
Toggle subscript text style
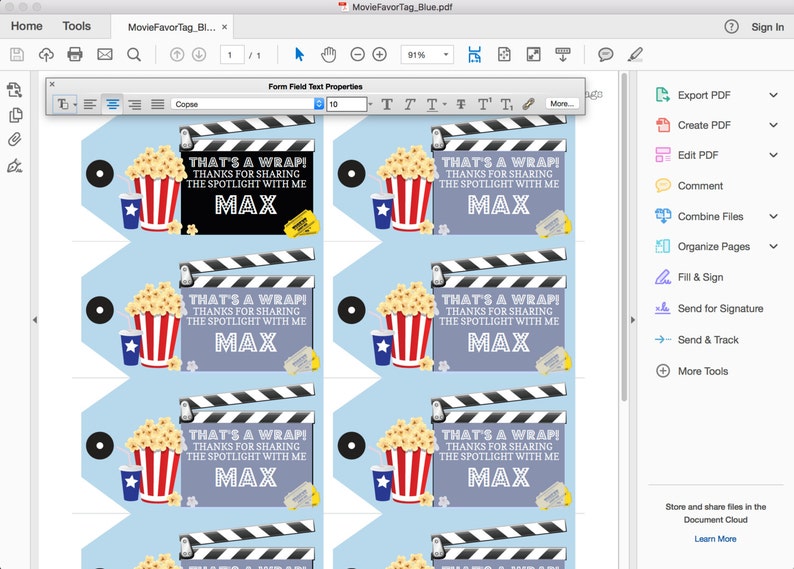(x=506, y=104)
